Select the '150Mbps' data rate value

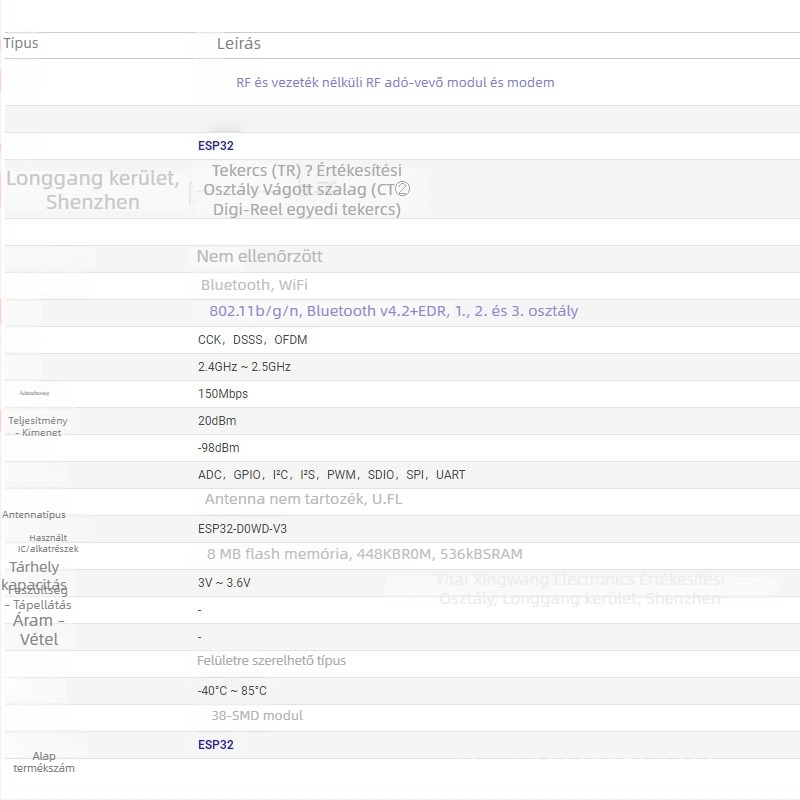[x=223, y=394]
